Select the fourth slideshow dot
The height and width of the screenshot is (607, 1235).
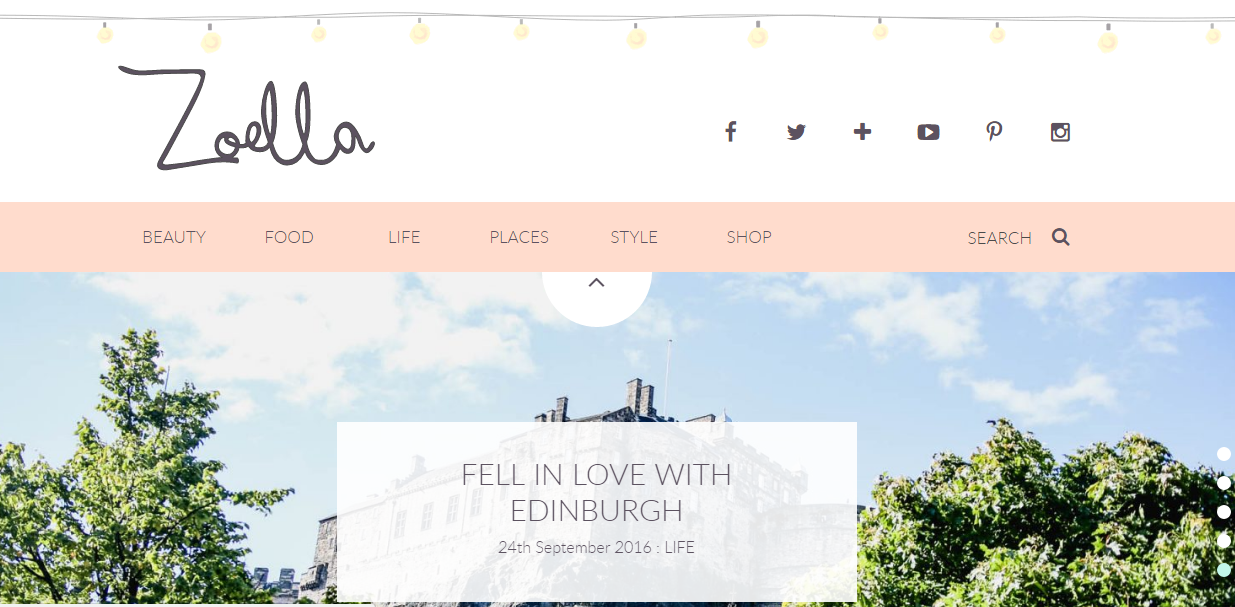(x=1224, y=541)
